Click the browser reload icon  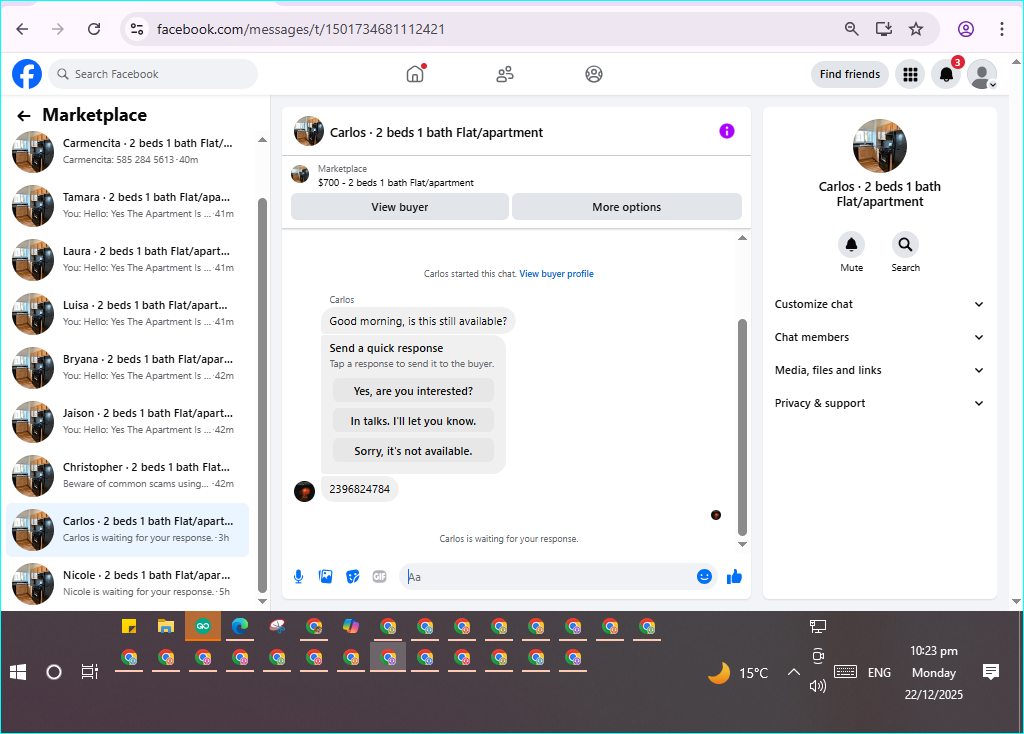[94, 29]
